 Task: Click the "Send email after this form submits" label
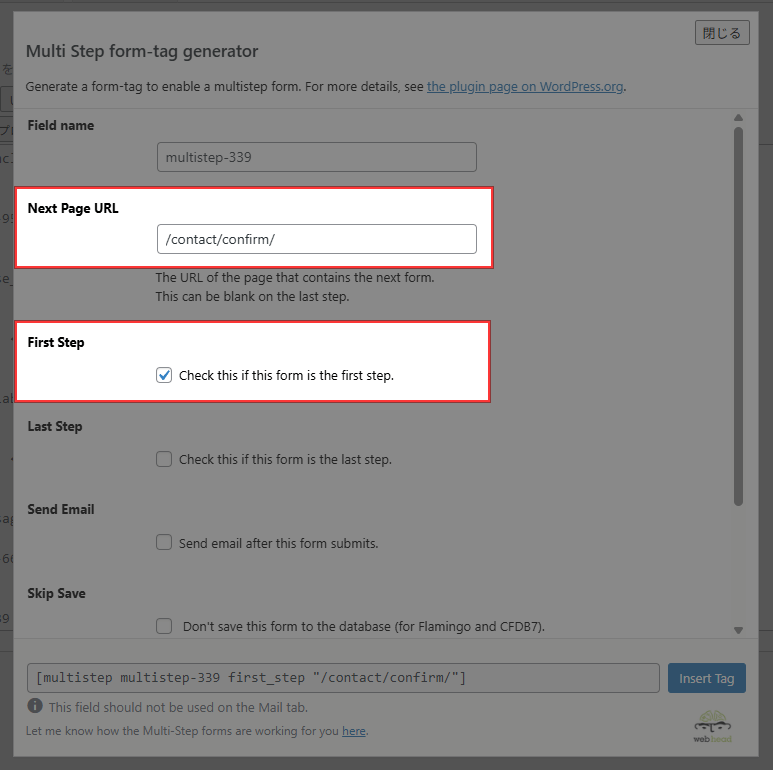point(278,543)
